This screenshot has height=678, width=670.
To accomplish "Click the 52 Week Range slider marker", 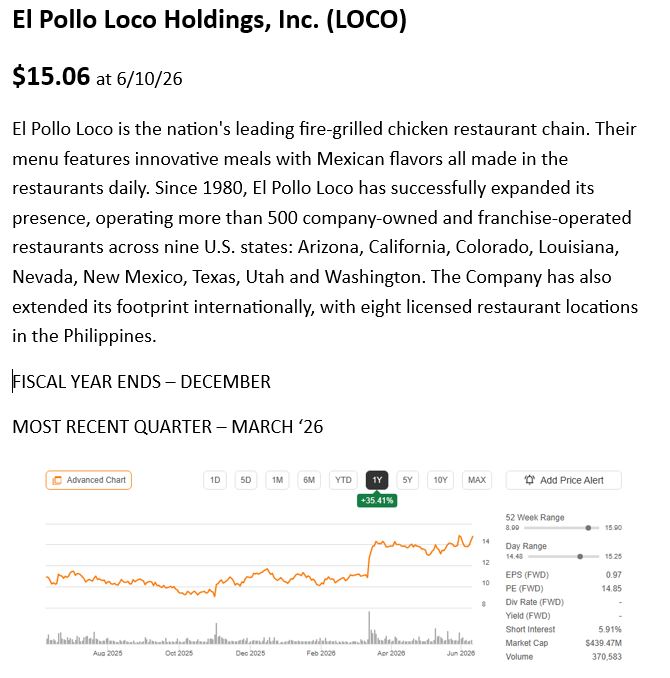I will pos(588,528).
